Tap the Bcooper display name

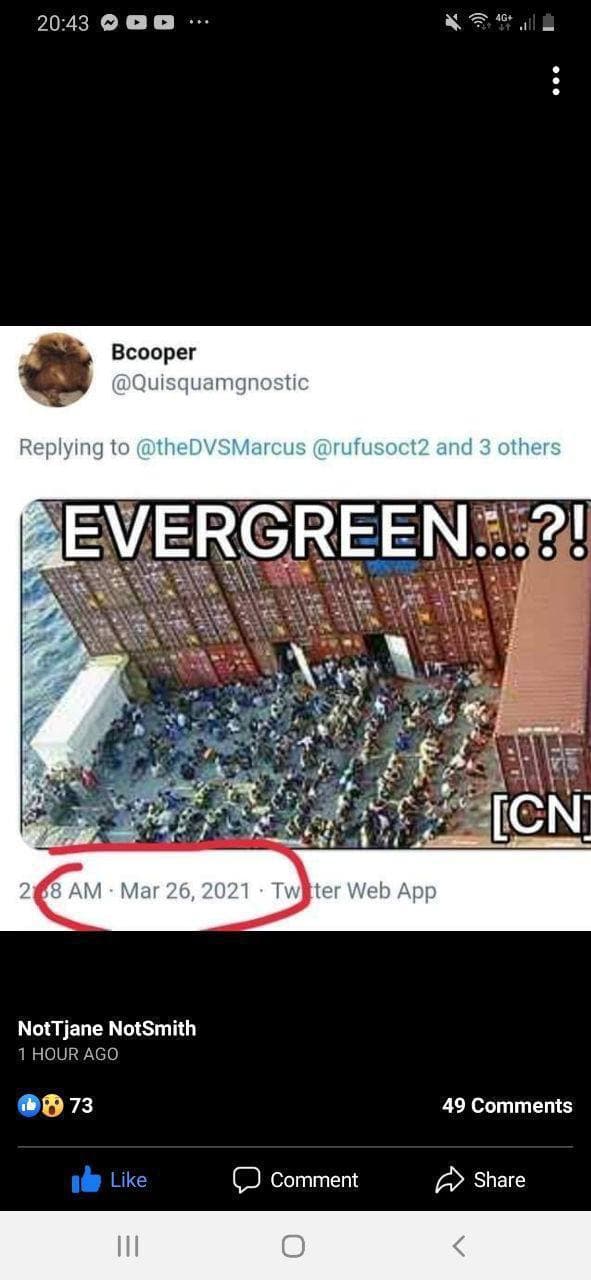coord(153,352)
